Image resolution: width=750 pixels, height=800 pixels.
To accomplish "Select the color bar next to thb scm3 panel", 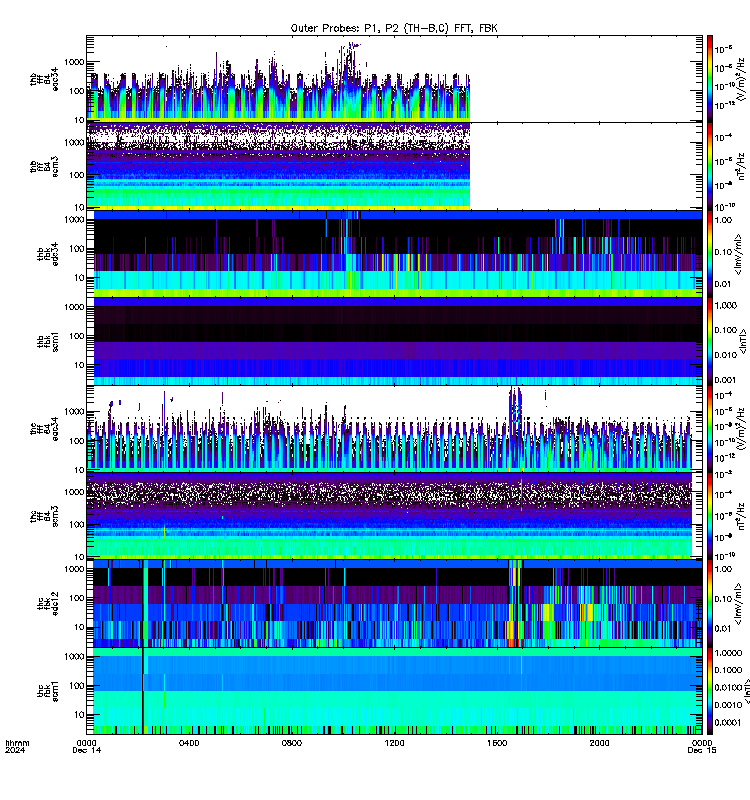I will (x=710, y=166).
